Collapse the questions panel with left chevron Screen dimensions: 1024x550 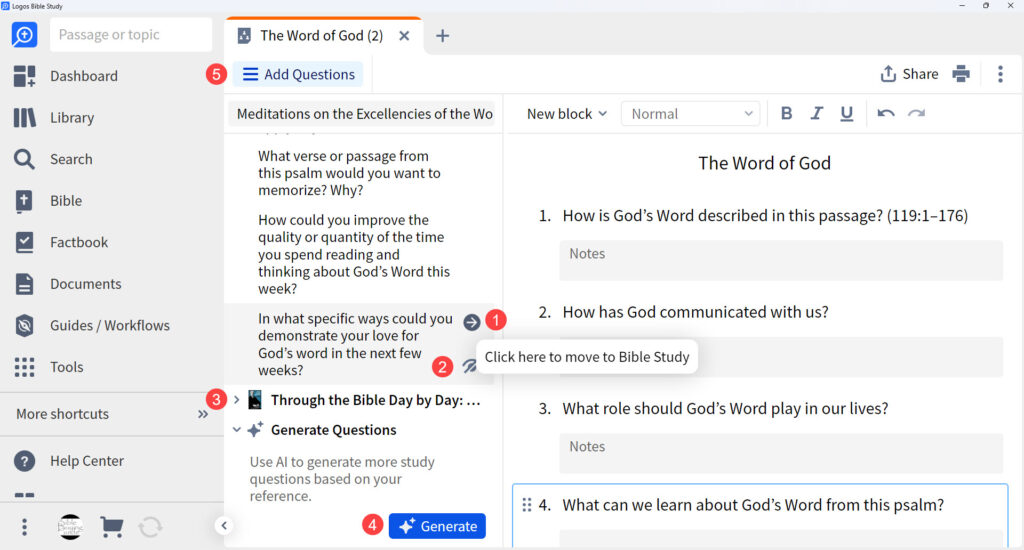coord(224,525)
